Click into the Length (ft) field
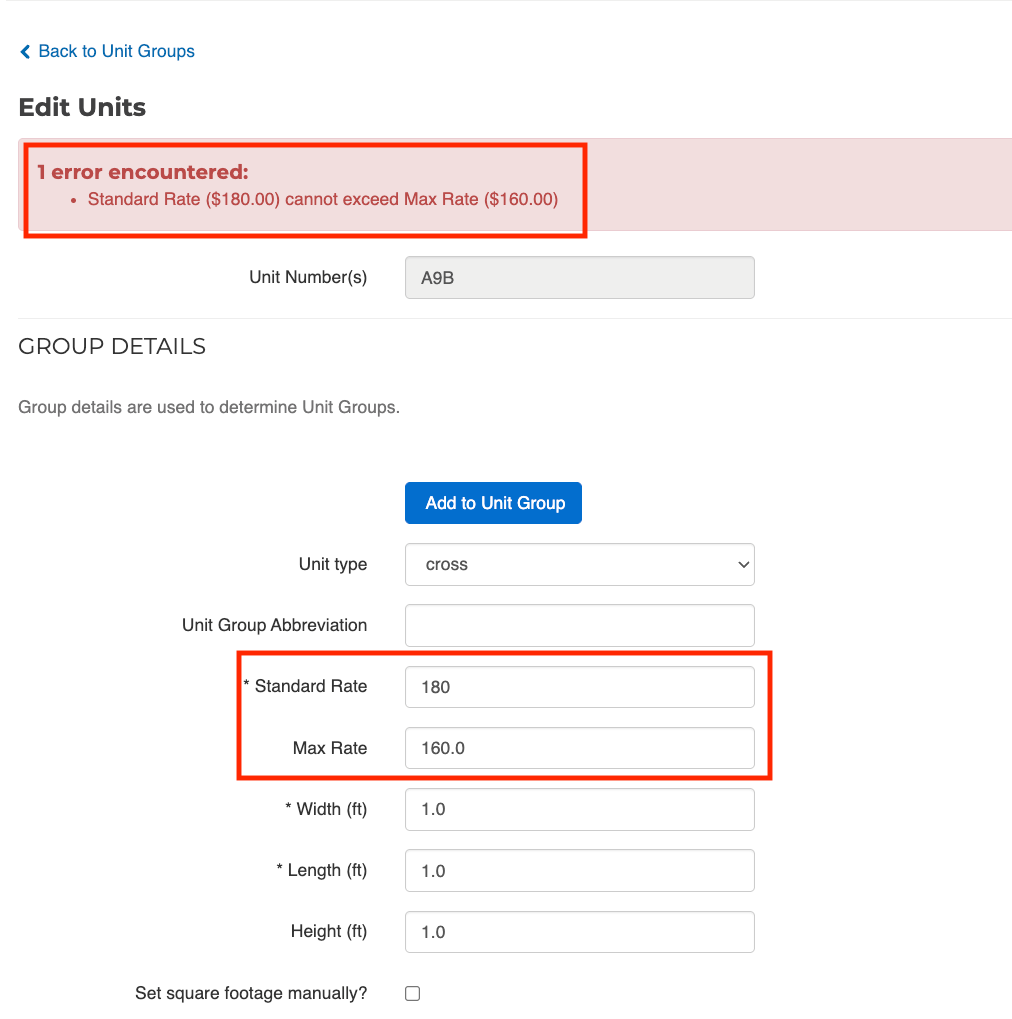1012x1019 pixels. 579,871
